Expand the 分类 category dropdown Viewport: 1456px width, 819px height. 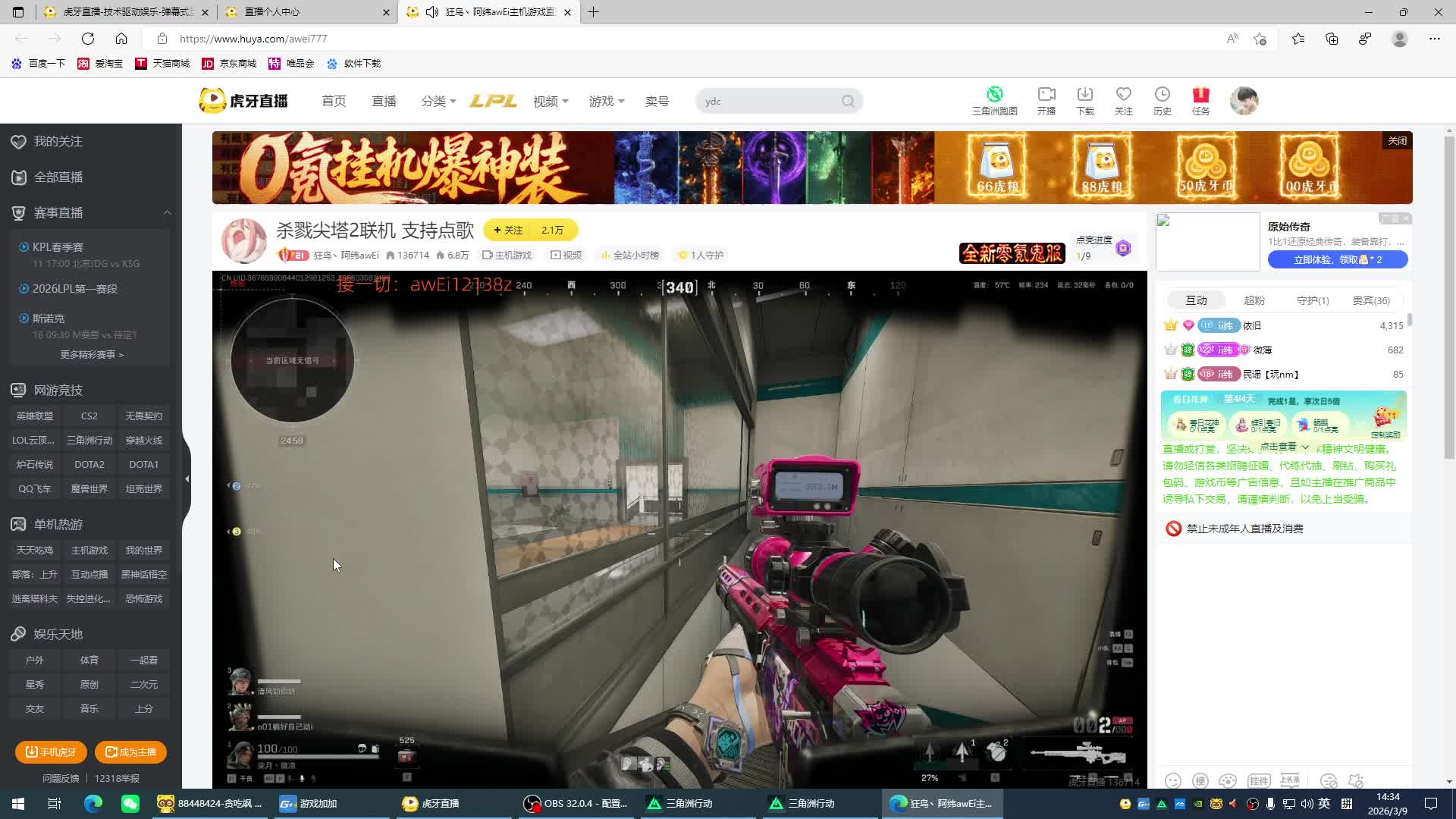pos(438,101)
